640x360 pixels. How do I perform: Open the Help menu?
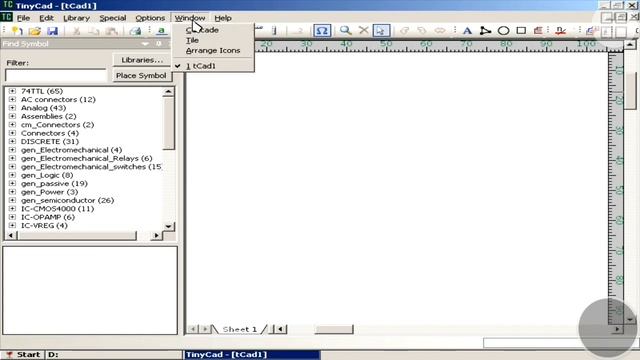coord(223,18)
